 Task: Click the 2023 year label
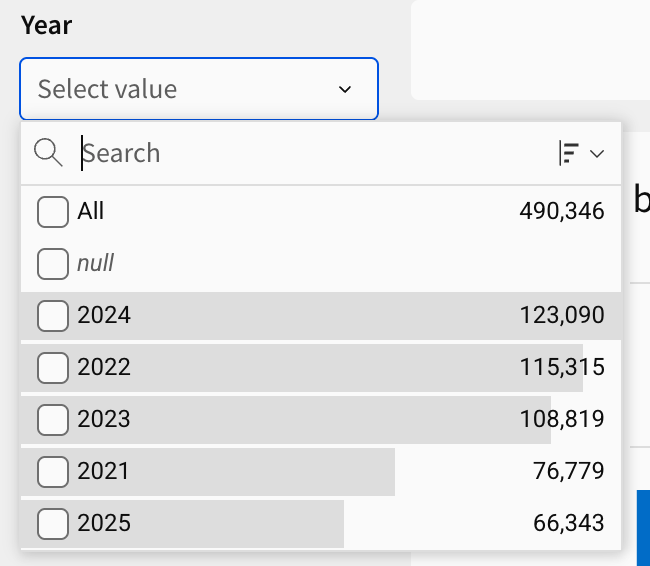coord(104,419)
